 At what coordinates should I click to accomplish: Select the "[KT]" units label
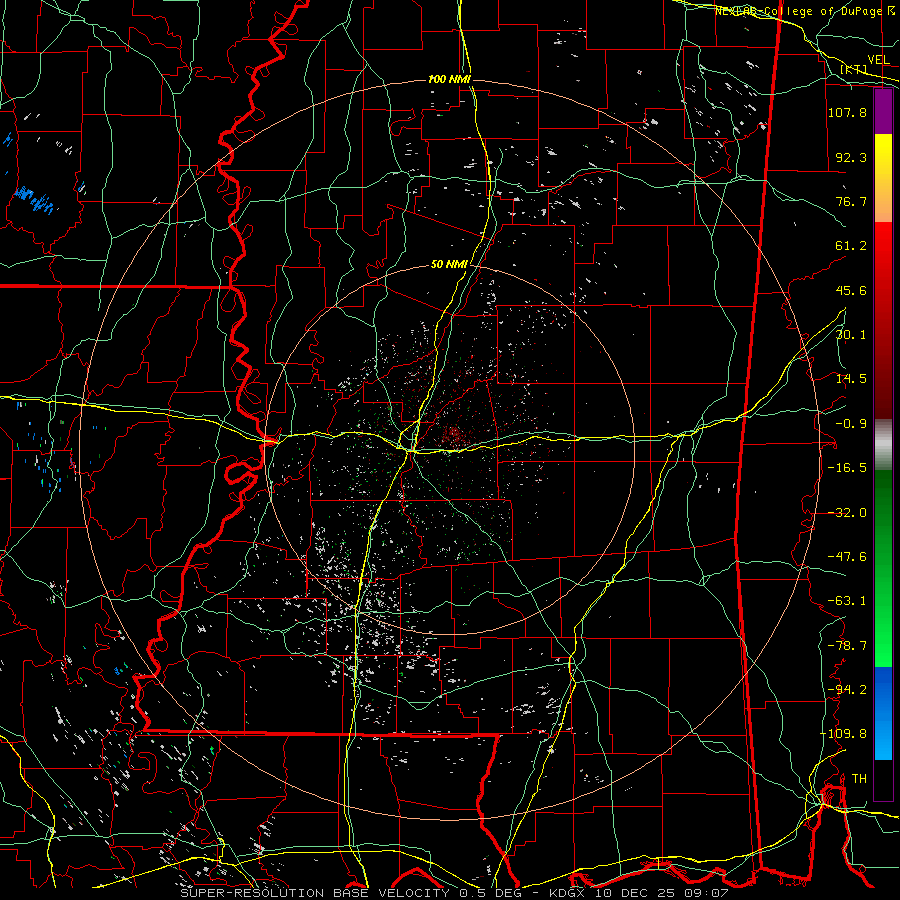coord(854,69)
